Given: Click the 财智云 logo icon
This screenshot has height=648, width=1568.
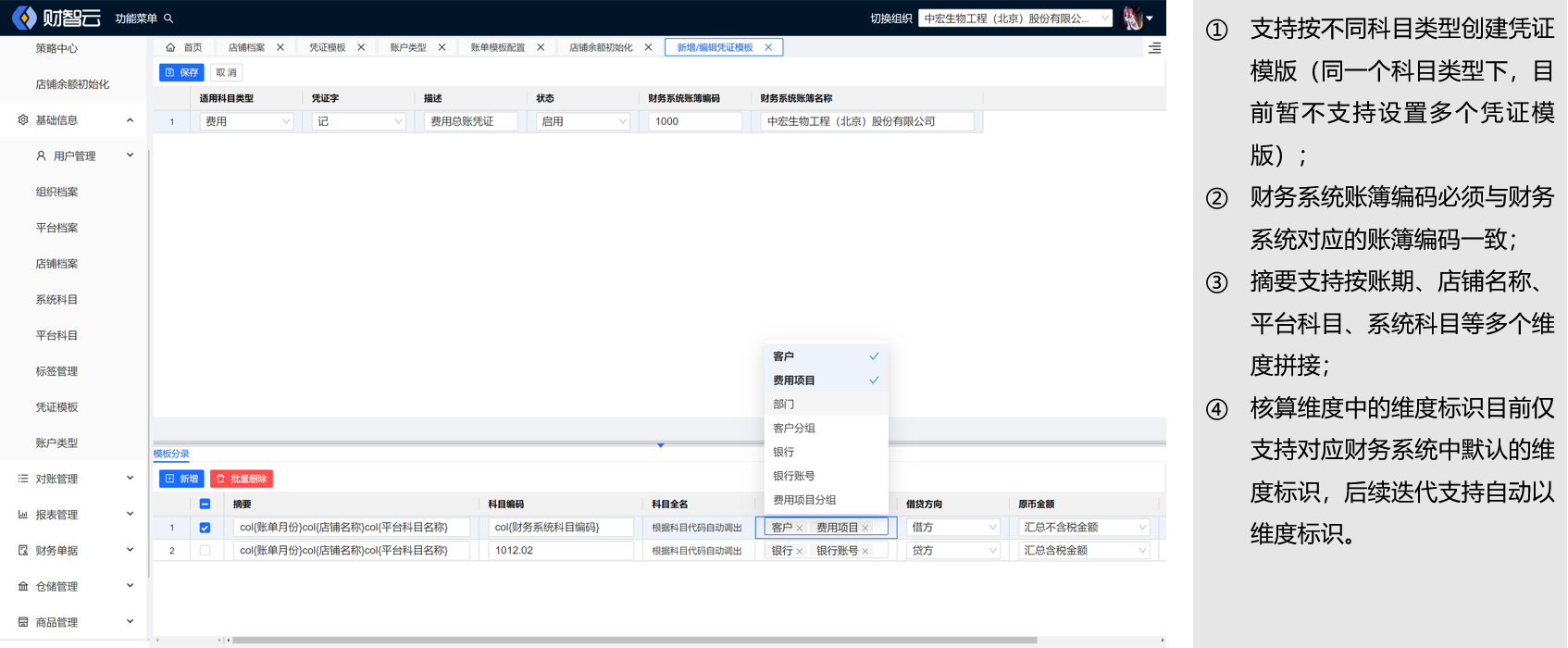Looking at the screenshot, I should pyautogui.click(x=25, y=18).
